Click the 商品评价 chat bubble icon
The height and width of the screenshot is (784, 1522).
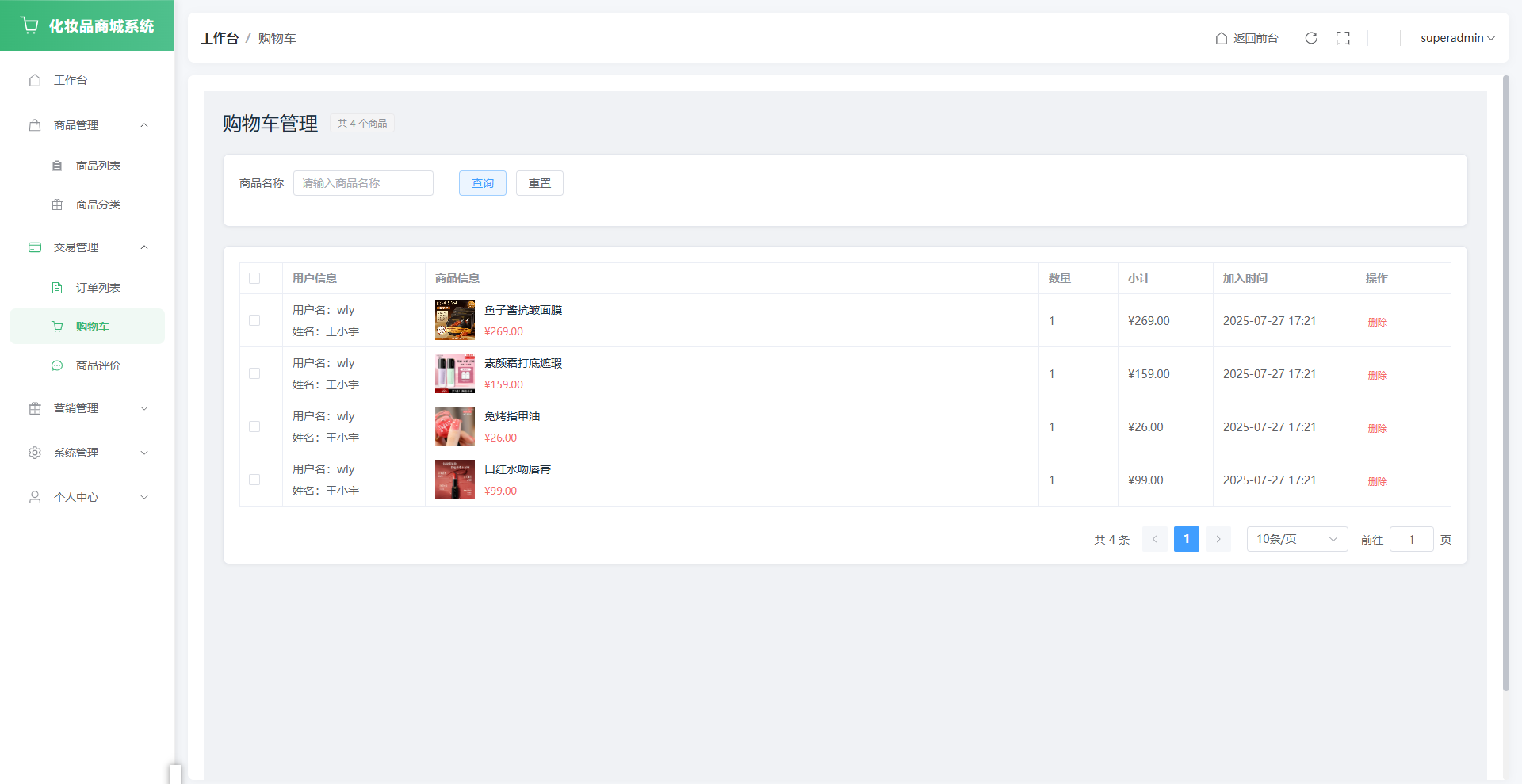57,365
